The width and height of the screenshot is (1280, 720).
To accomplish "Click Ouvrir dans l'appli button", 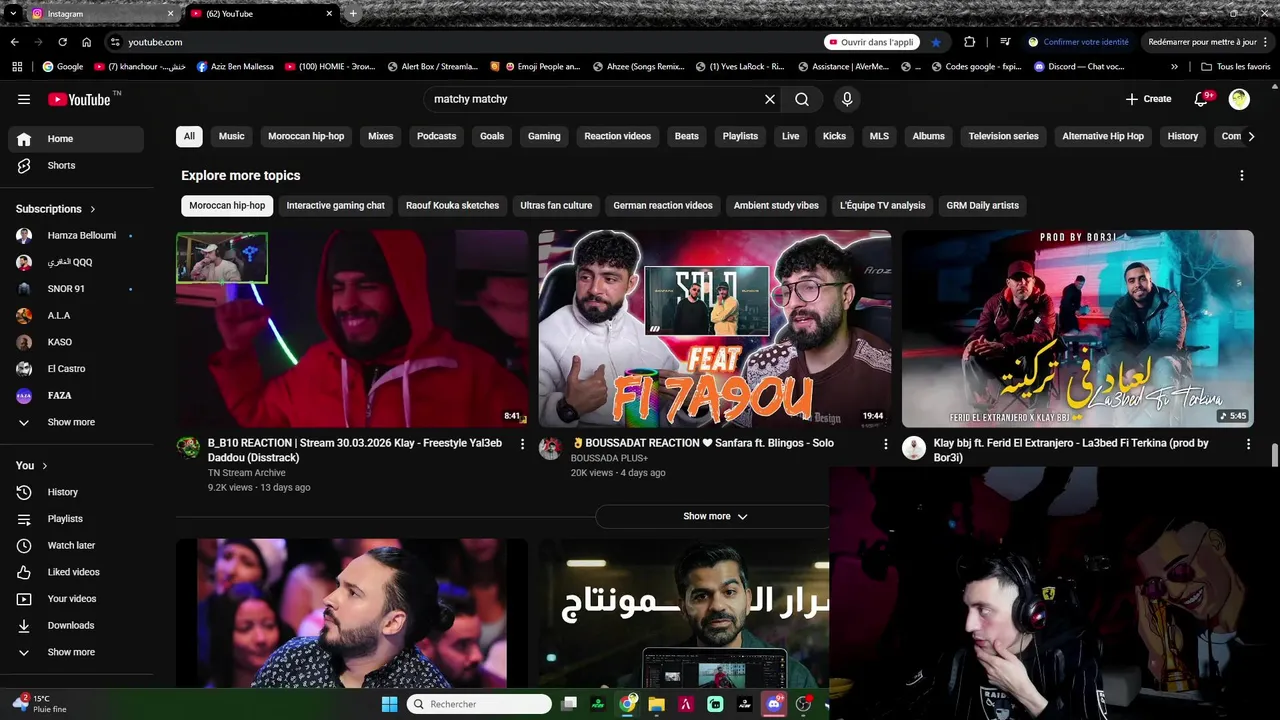I will [871, 42].
